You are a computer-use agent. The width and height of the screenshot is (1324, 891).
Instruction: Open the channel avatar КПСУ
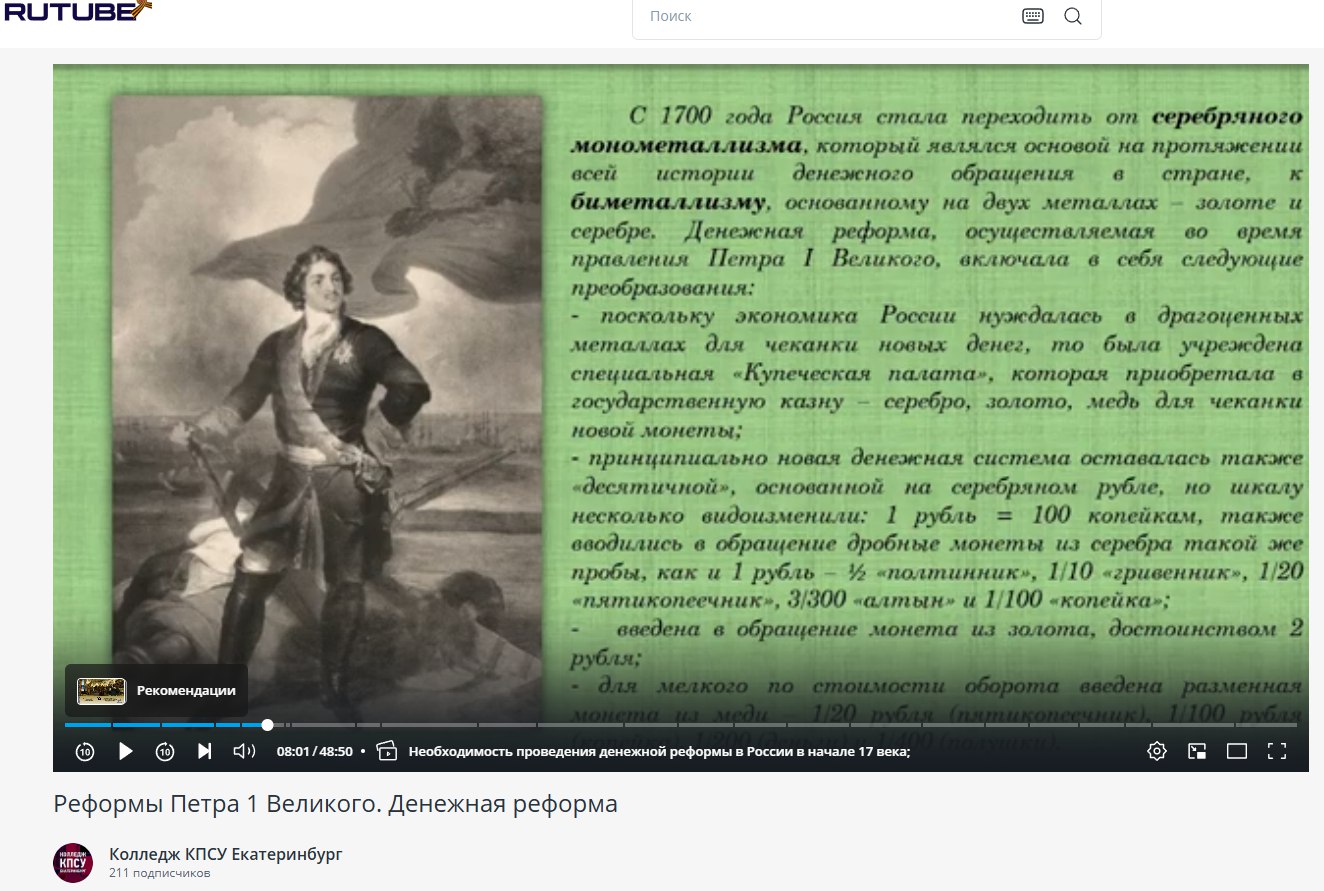pos(73,862)
